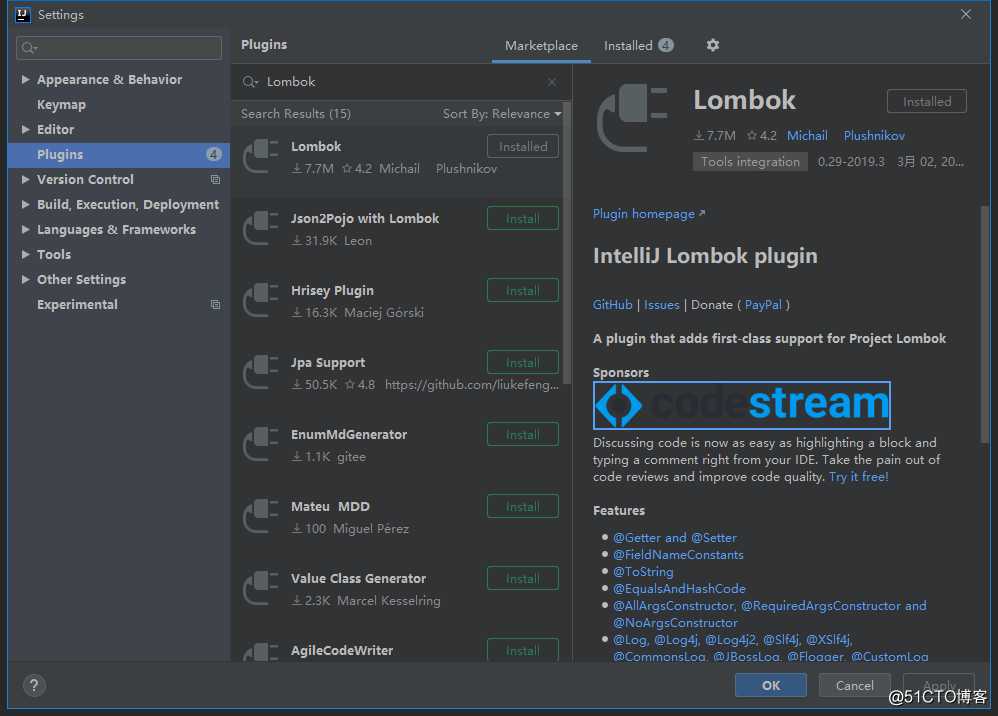The image size is (998, 716).
Task: Install the Mateu MDD plugin
Action: (523, 507)
